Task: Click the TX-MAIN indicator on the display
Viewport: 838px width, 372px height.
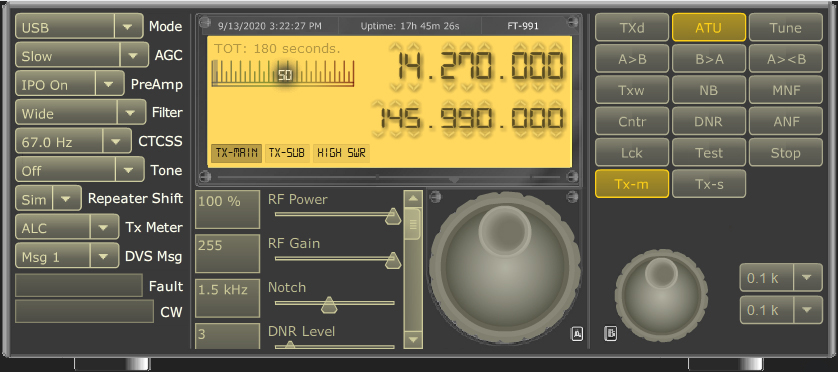Action: pos(236,153)
